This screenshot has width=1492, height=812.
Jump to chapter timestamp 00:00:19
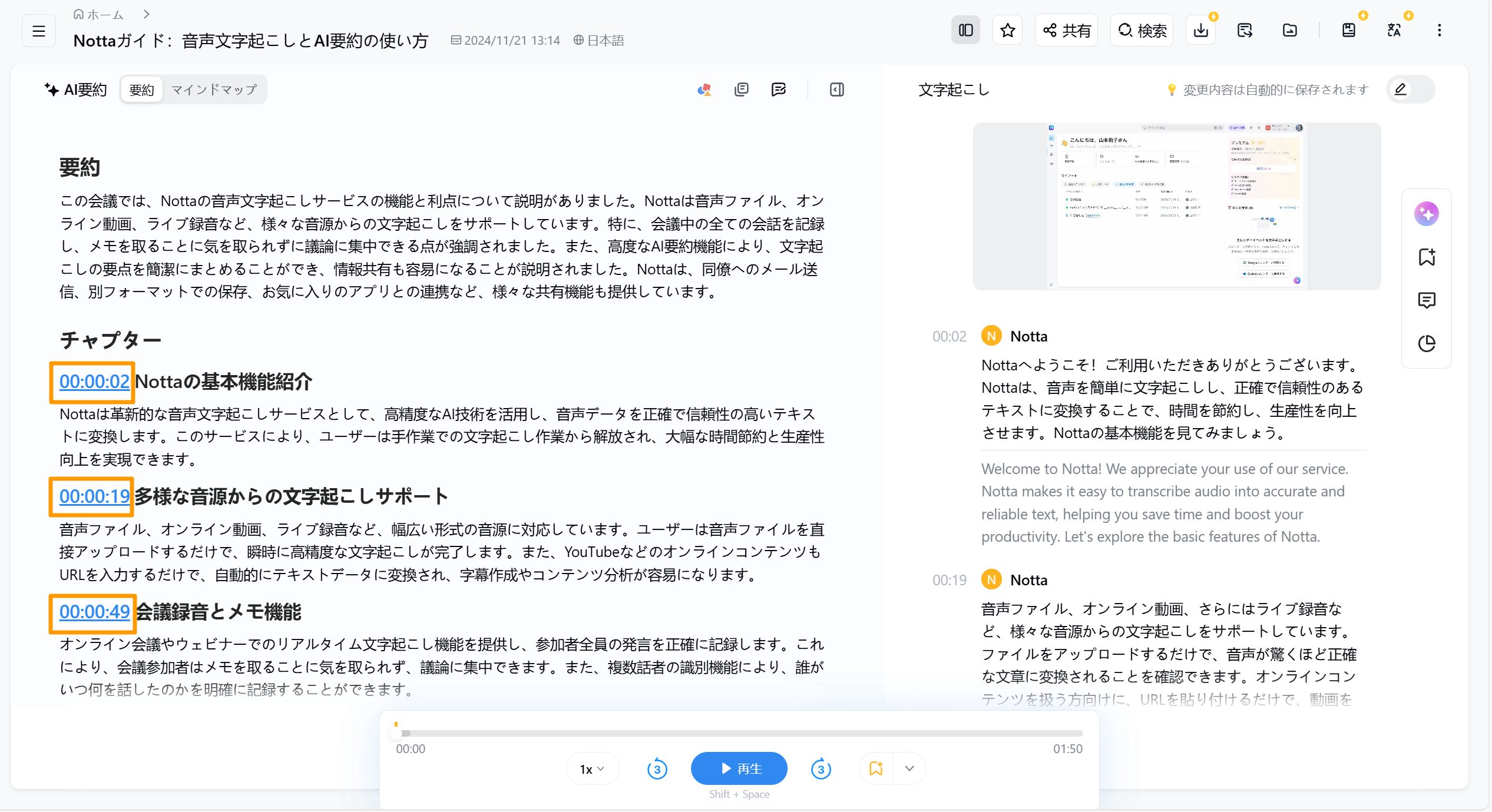(x=94, y=496)
